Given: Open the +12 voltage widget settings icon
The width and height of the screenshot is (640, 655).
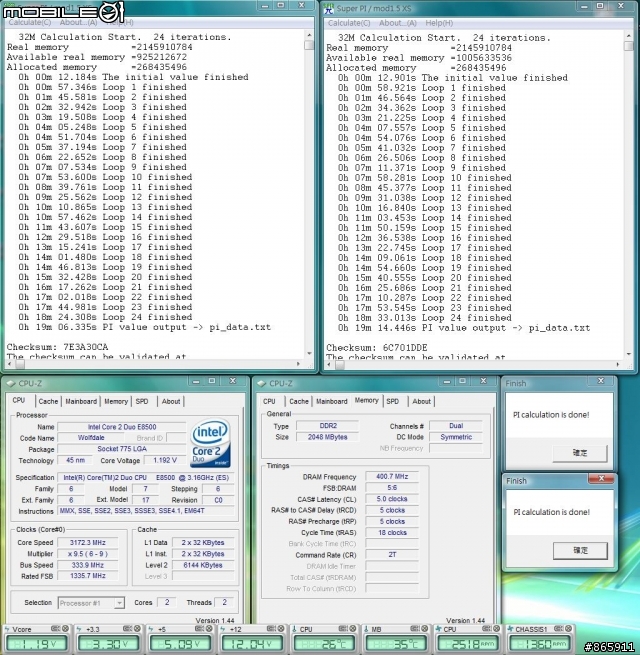Looking at the screenshot, I should coord(271,628).
